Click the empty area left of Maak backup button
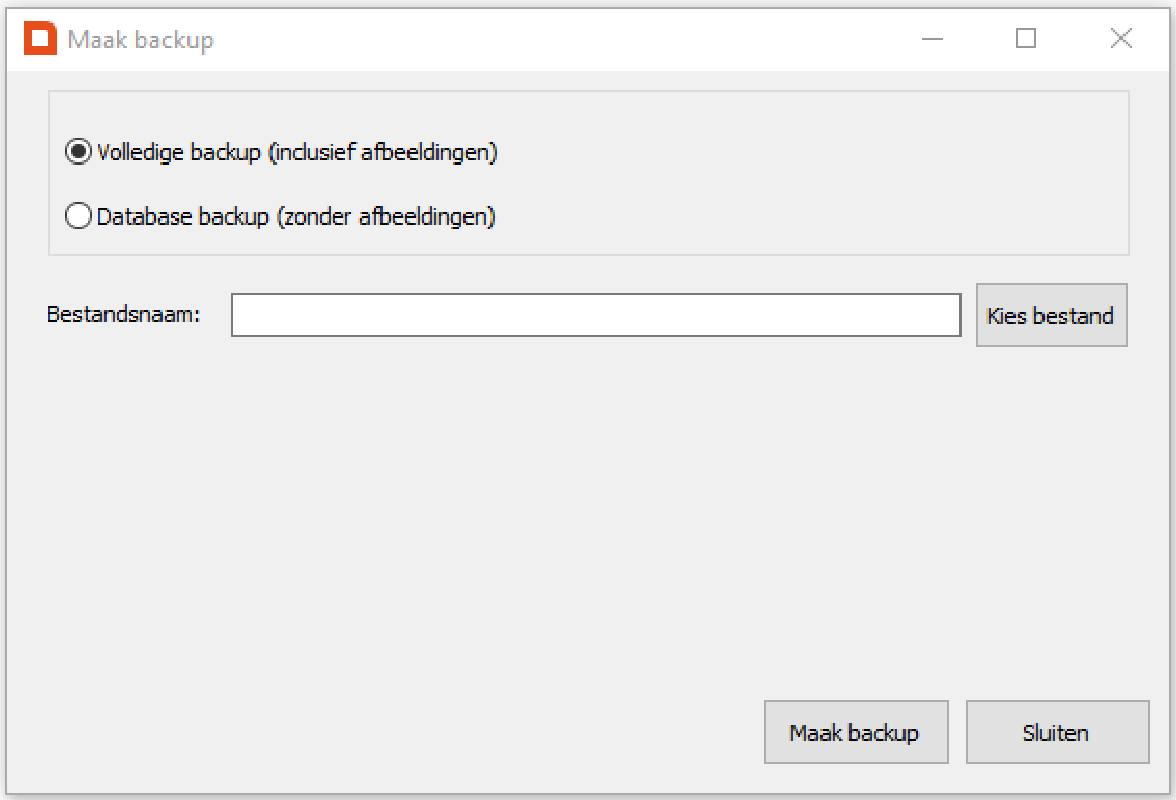 coord(400,732)
